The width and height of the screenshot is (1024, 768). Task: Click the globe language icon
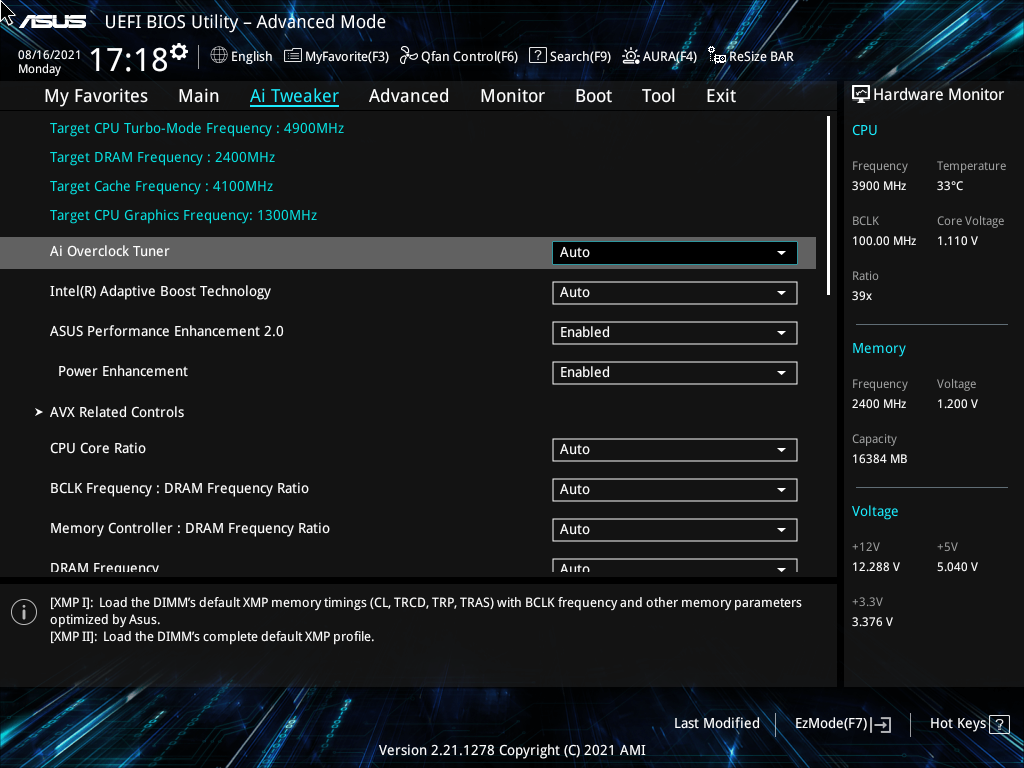coord(219,56)
